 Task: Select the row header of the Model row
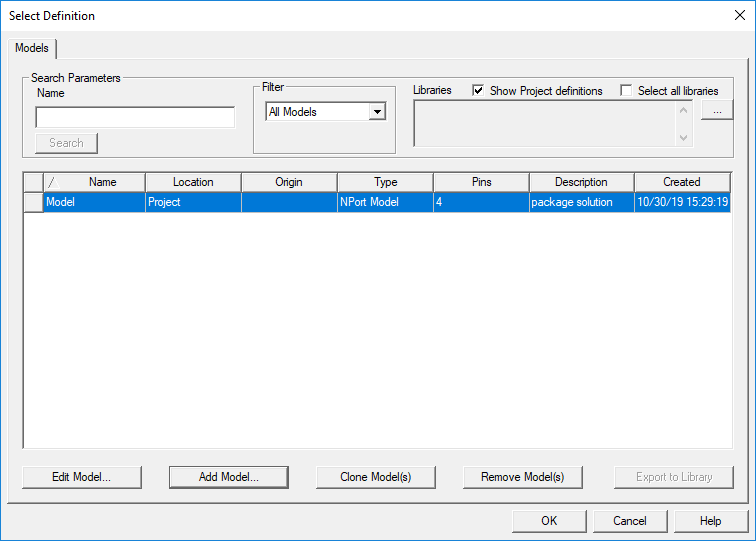click(x=33, y=202)
